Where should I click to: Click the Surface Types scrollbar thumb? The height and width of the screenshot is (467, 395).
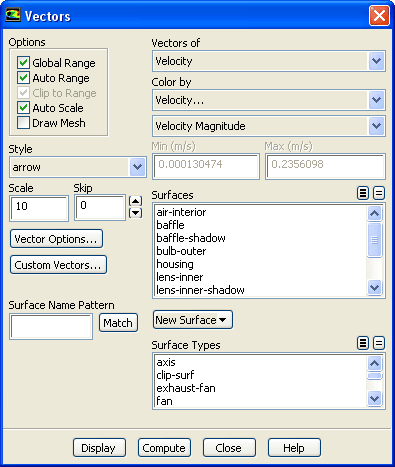tap(375, 376)
